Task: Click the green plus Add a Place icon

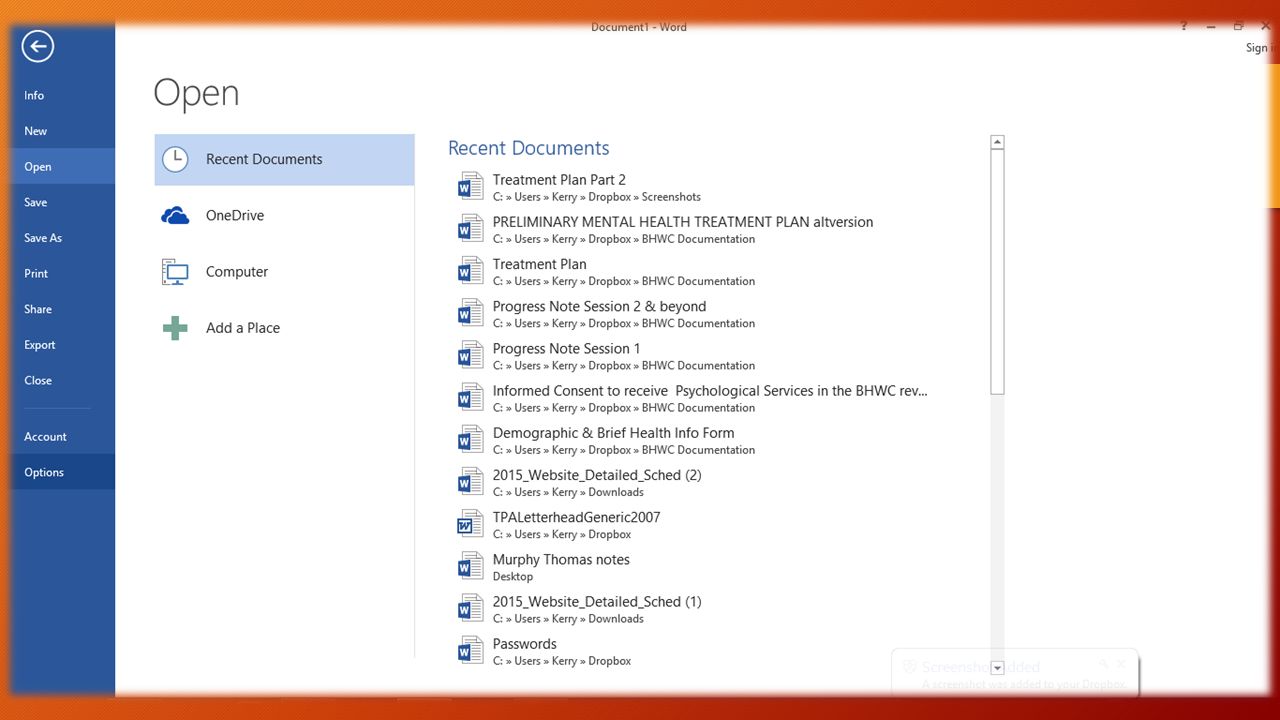Action: click(175, 328)
